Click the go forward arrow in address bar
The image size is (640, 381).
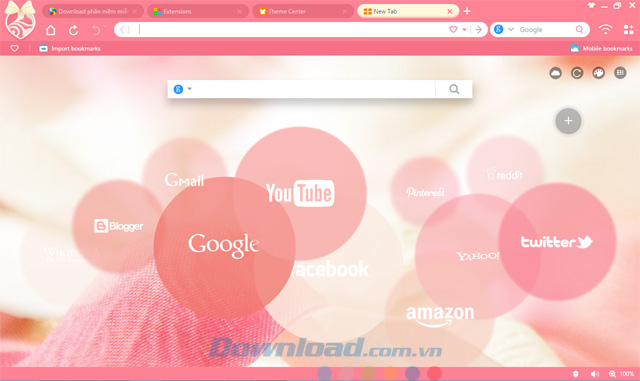coord(479,29)
